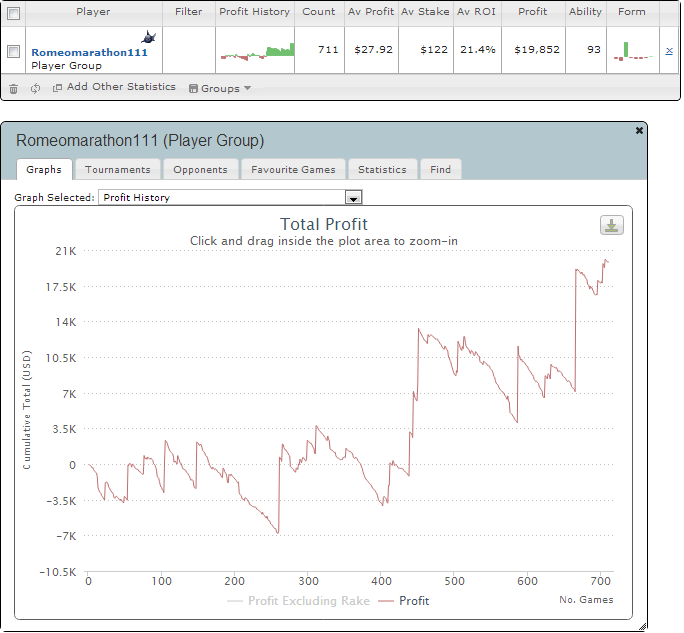Open the Romeomarathon111 player link
The height and width of the screenshot is (633, 684).
pos(89,52)
